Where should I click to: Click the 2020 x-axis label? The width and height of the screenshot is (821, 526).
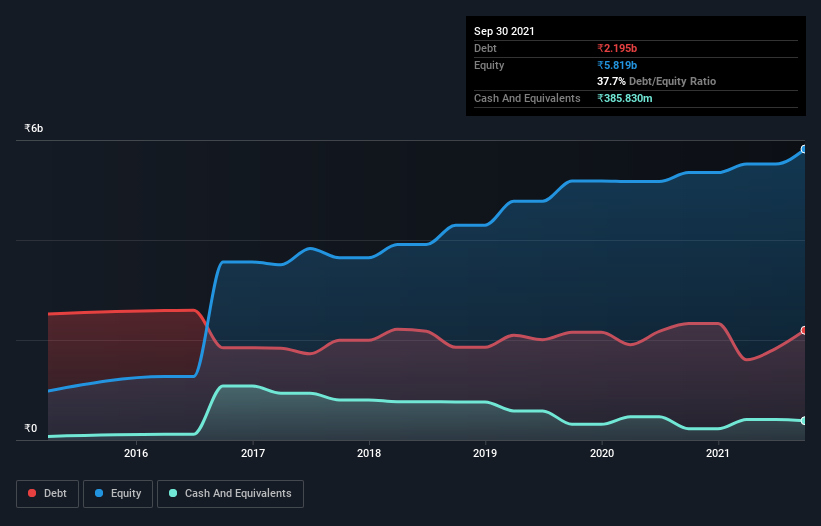pos(602,453)
